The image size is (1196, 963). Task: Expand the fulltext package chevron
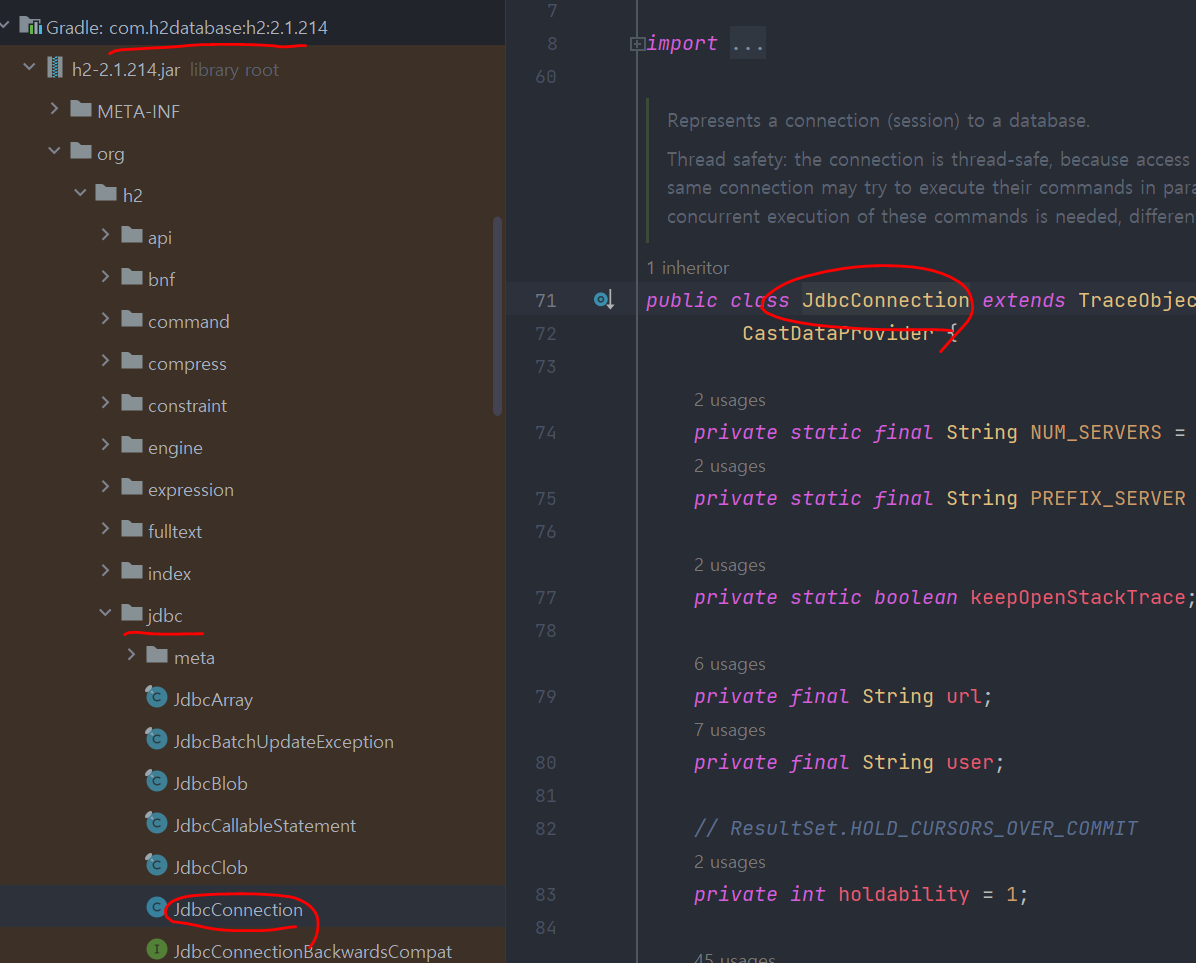pos(105,528)
